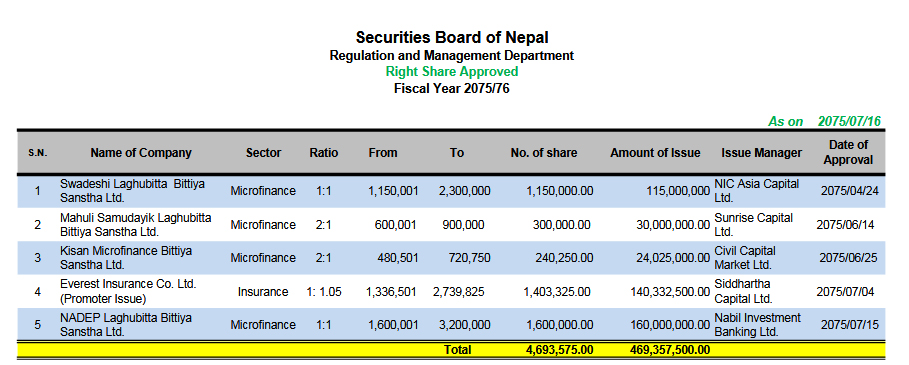
Task: Select 'Mahuli Samudayik Laghubitta Bittiya Sanstha Ltd.' cell
Action: [x=136, y=224]
